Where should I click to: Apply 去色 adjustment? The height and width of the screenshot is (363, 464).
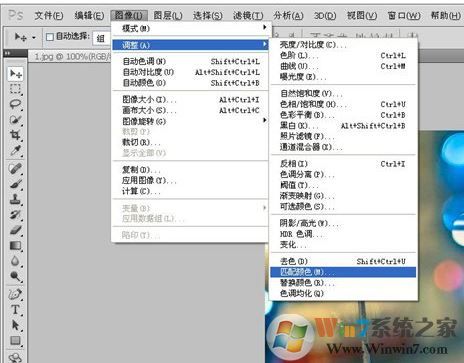[343, 261]
